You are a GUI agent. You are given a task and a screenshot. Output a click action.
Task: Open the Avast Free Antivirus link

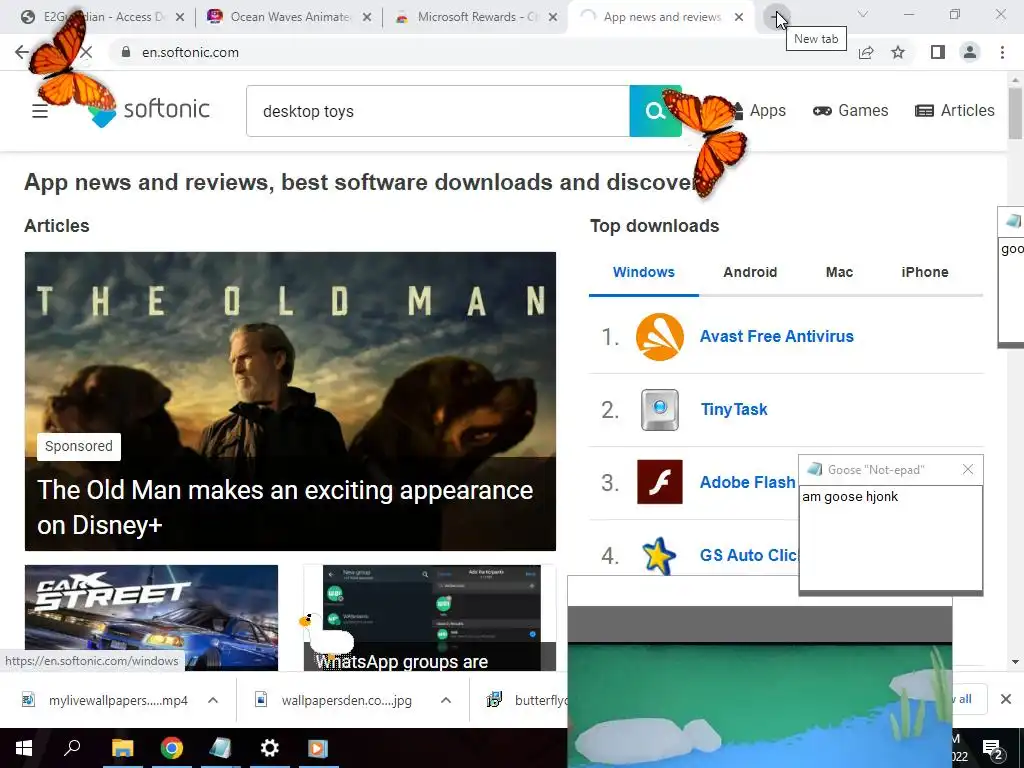776,336
